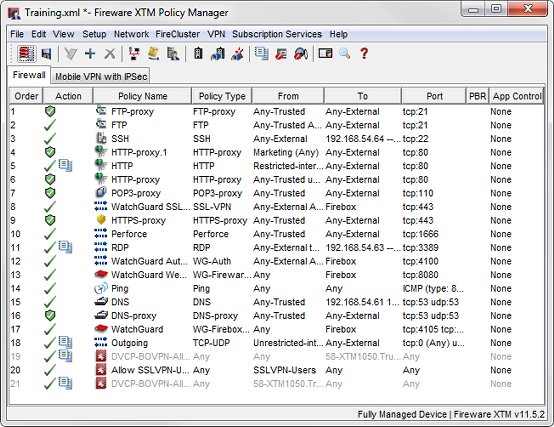
Task: Click the green shield in DNS-proxy row
Action: pyautogui.click(x=50, y=315)
